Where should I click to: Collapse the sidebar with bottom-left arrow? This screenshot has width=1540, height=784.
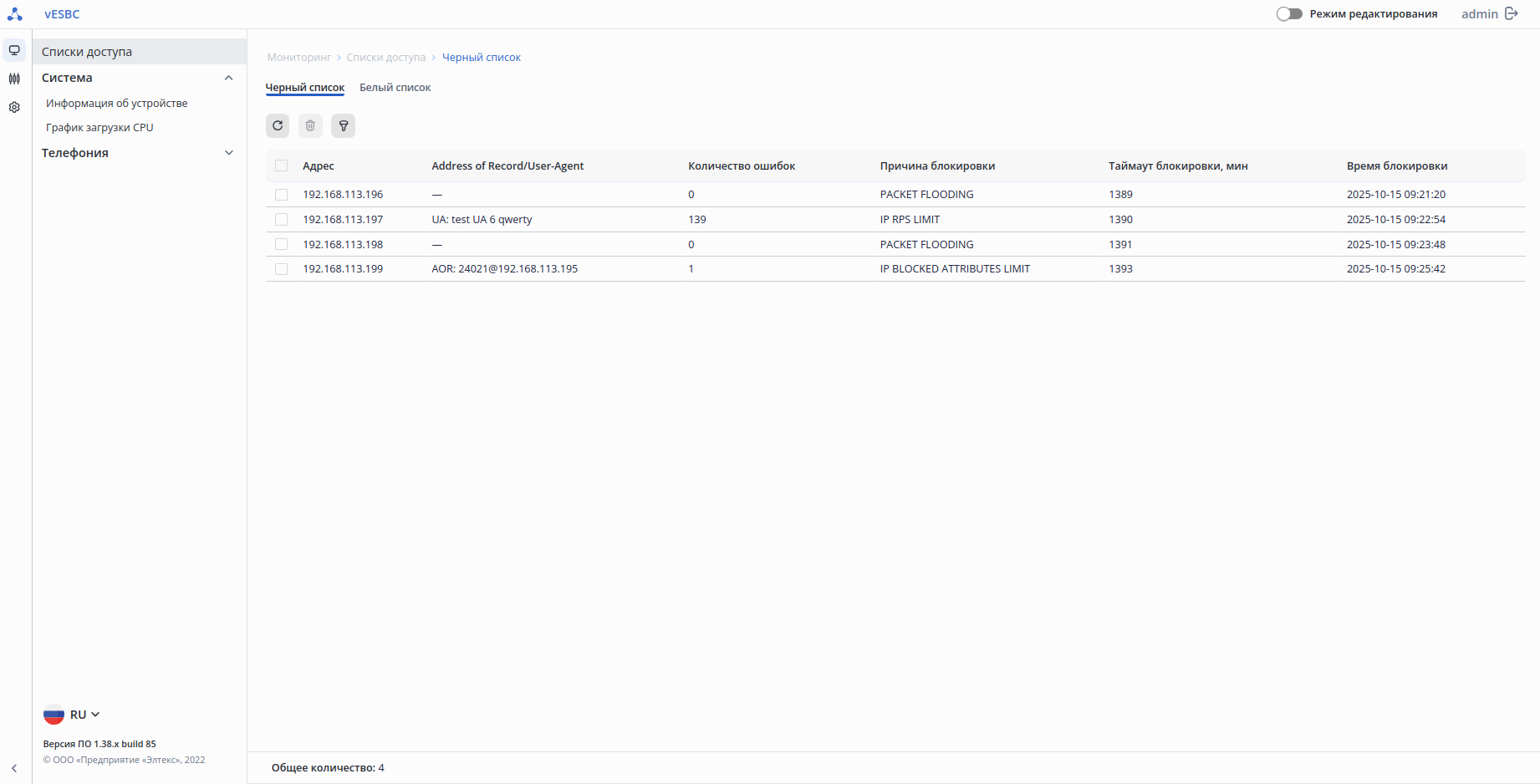[14, 768]
